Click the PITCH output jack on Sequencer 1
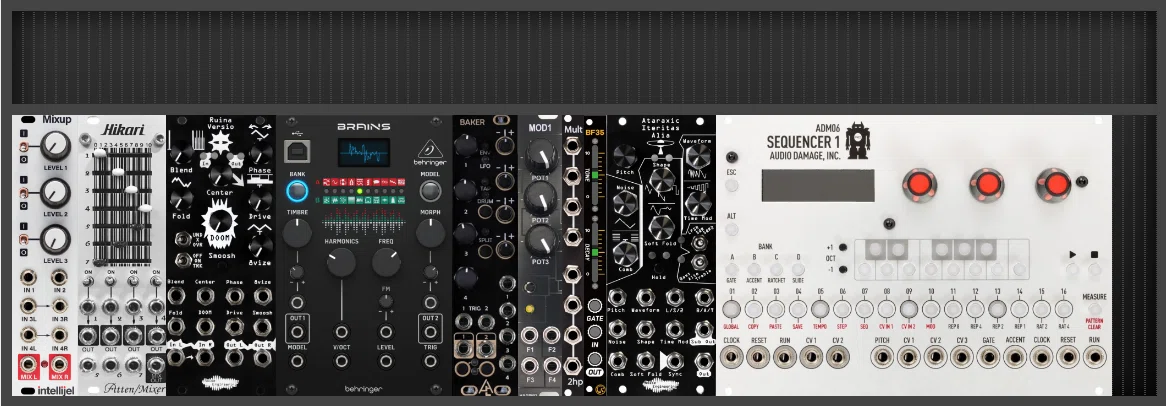Screen dimensions: 1166x406 883,356
